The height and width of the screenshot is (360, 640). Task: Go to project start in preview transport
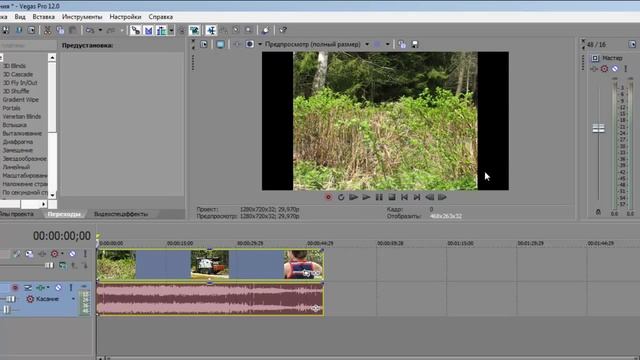pos(404,197)
